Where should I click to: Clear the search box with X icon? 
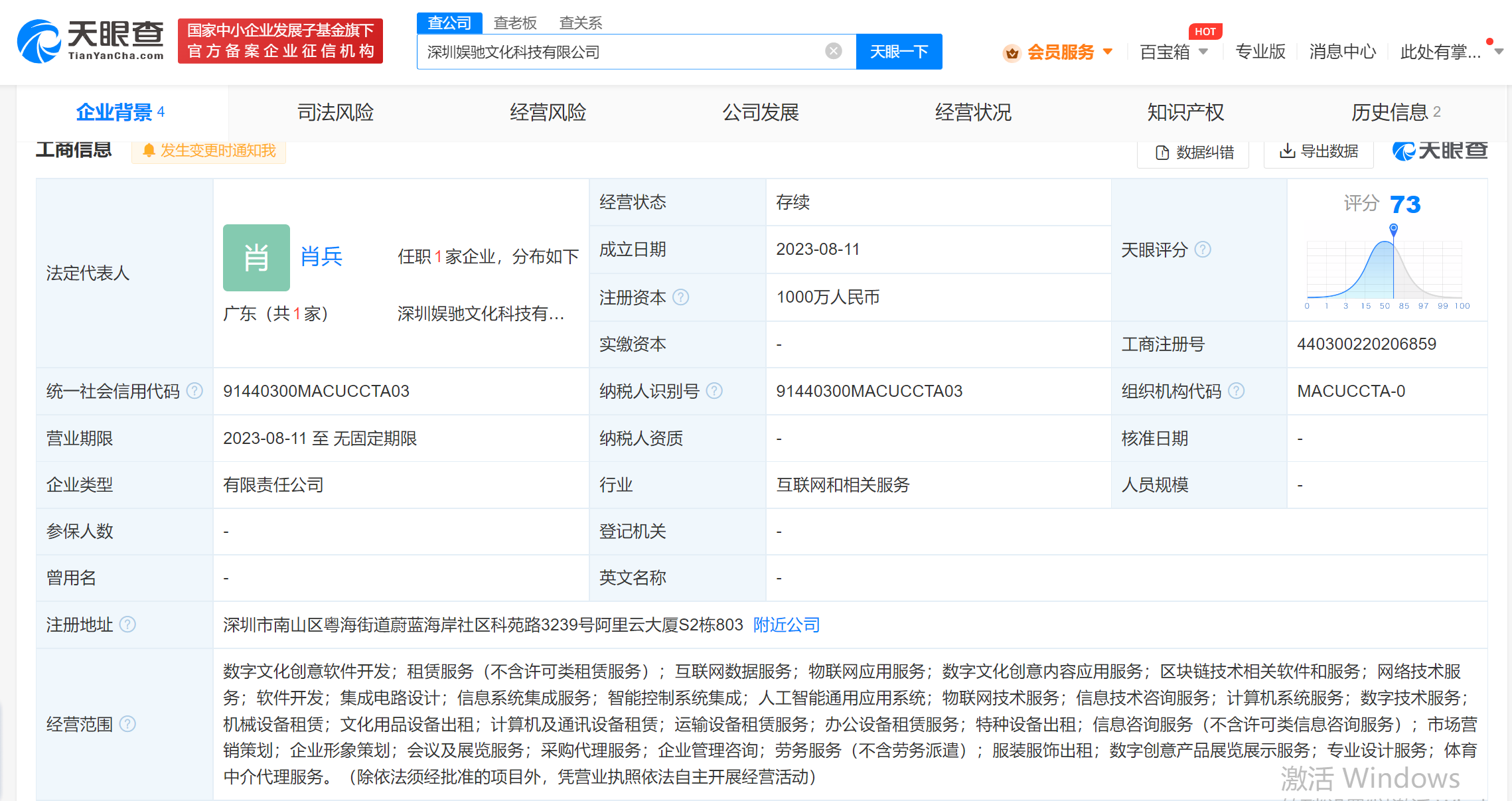[x=834, y=51]
